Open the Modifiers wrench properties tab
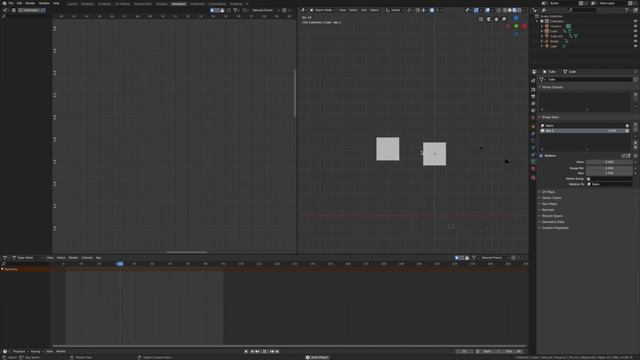 (x=533, y=133)
